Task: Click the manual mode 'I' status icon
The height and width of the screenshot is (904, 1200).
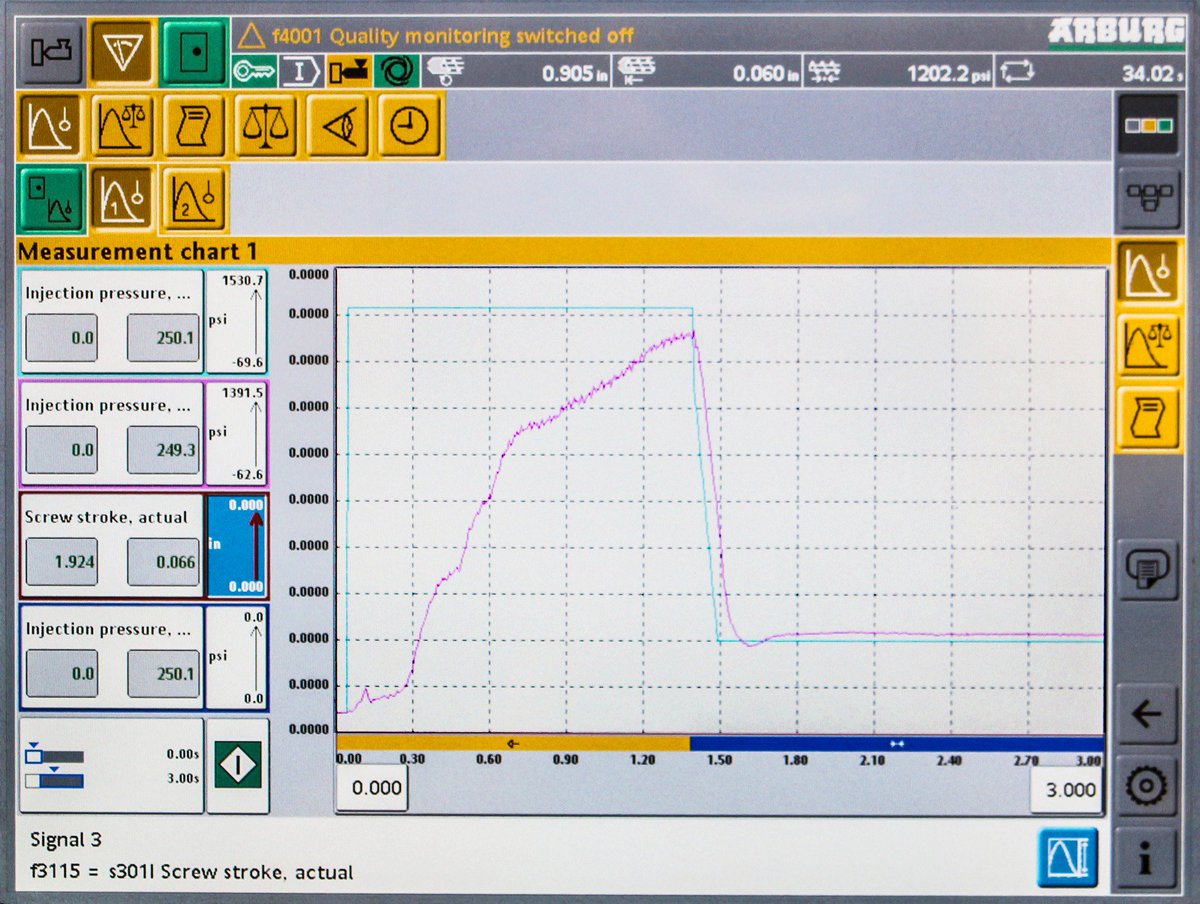Action: pyautogui.click(x=300, y=72)
